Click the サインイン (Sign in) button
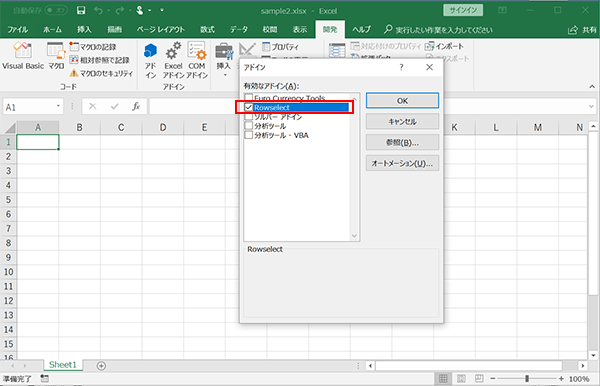The width and height of the screenshot is (600, 386). point(463,10)
